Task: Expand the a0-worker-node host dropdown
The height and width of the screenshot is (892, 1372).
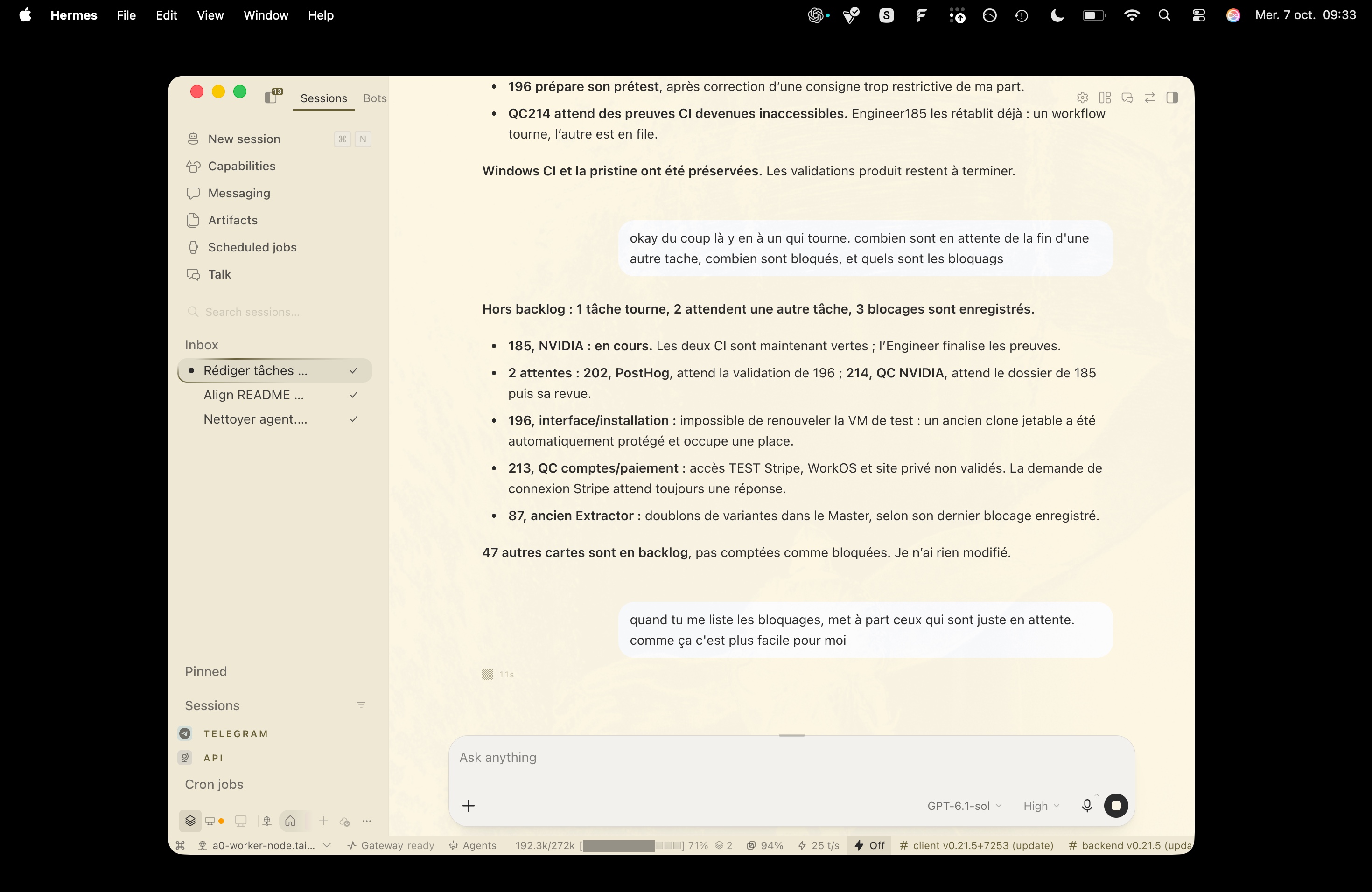Action: 265,845
